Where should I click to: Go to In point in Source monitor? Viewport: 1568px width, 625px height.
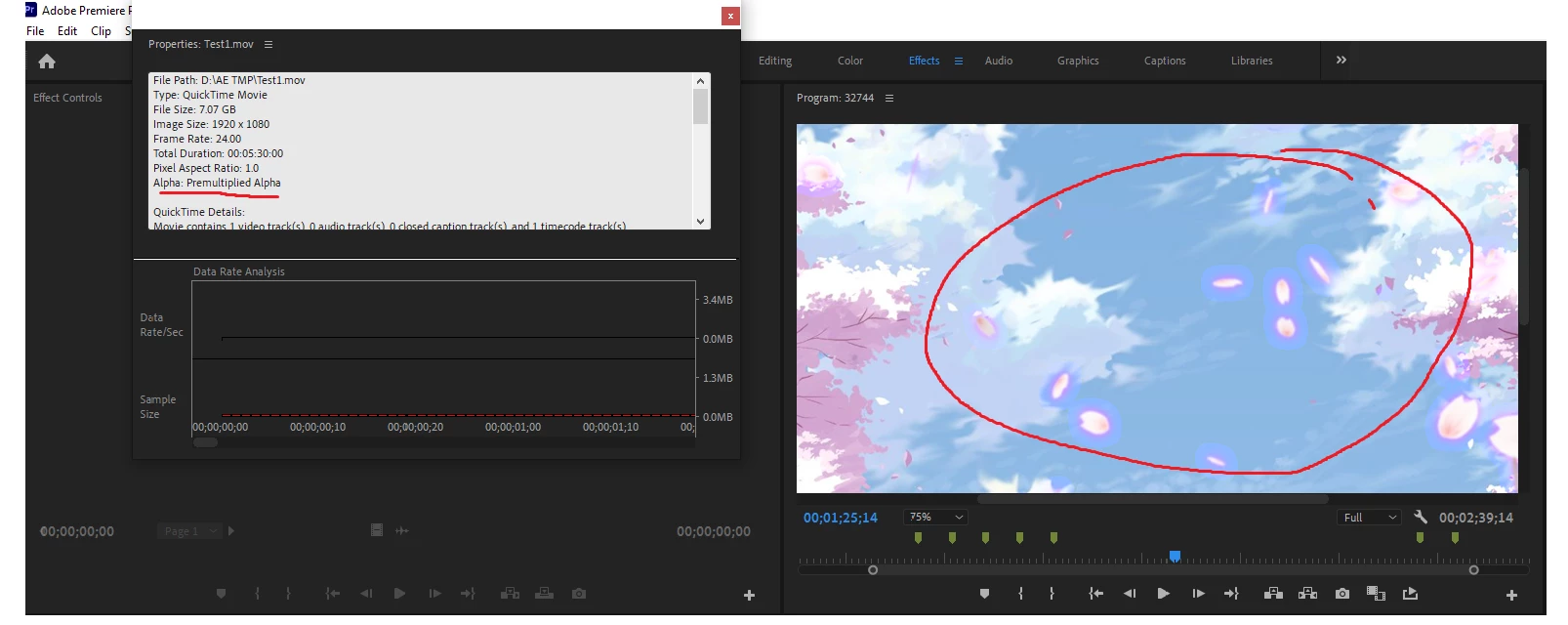tap(332, 593)
